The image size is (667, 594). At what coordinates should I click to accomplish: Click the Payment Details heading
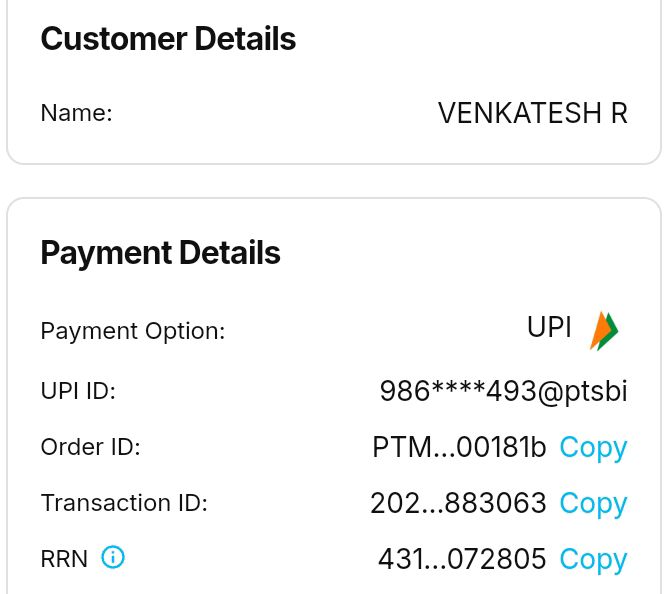(x=160, y=253)
